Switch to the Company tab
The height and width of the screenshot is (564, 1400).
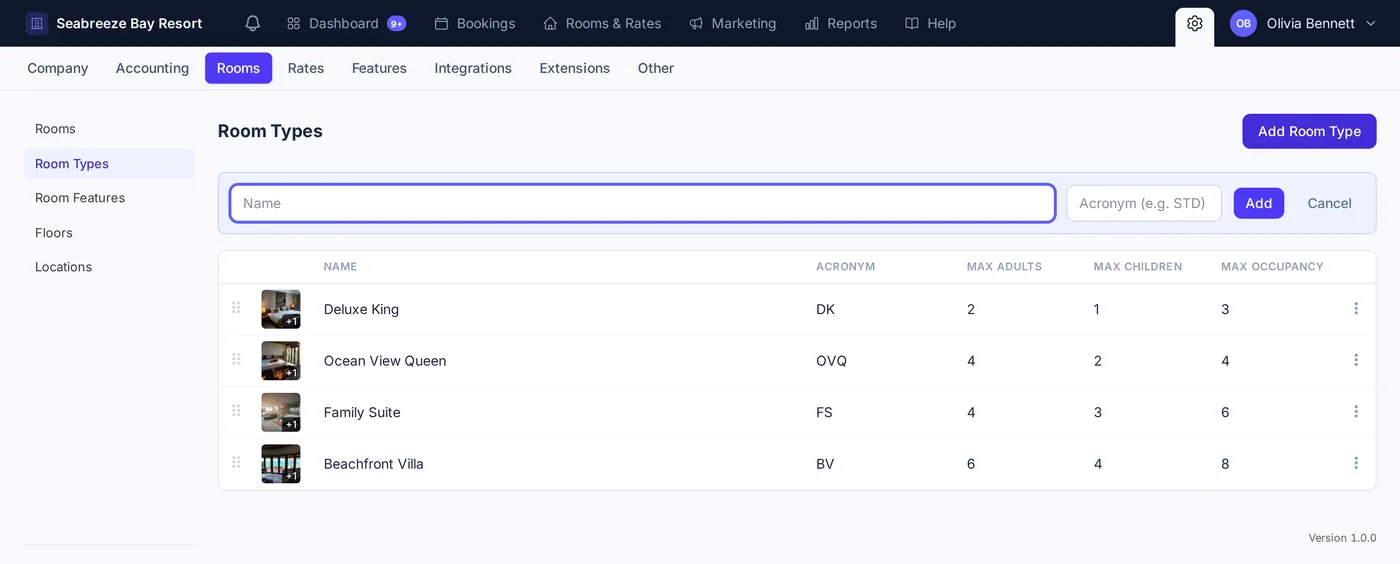click(x=58, y=68)
